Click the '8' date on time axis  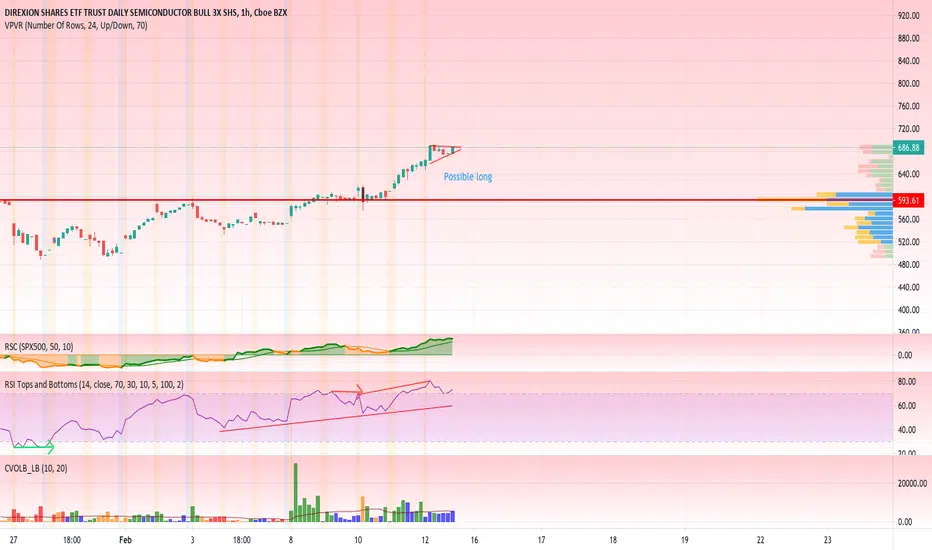(291, 540)
